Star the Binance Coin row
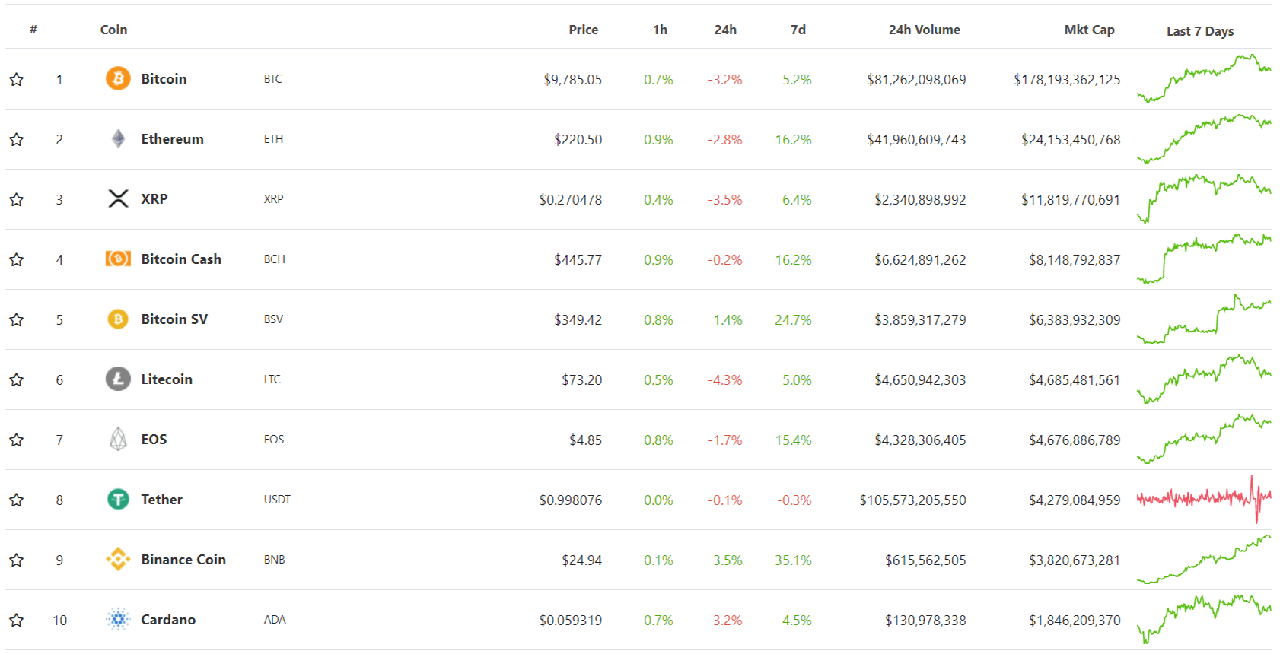 click(16, 559)
